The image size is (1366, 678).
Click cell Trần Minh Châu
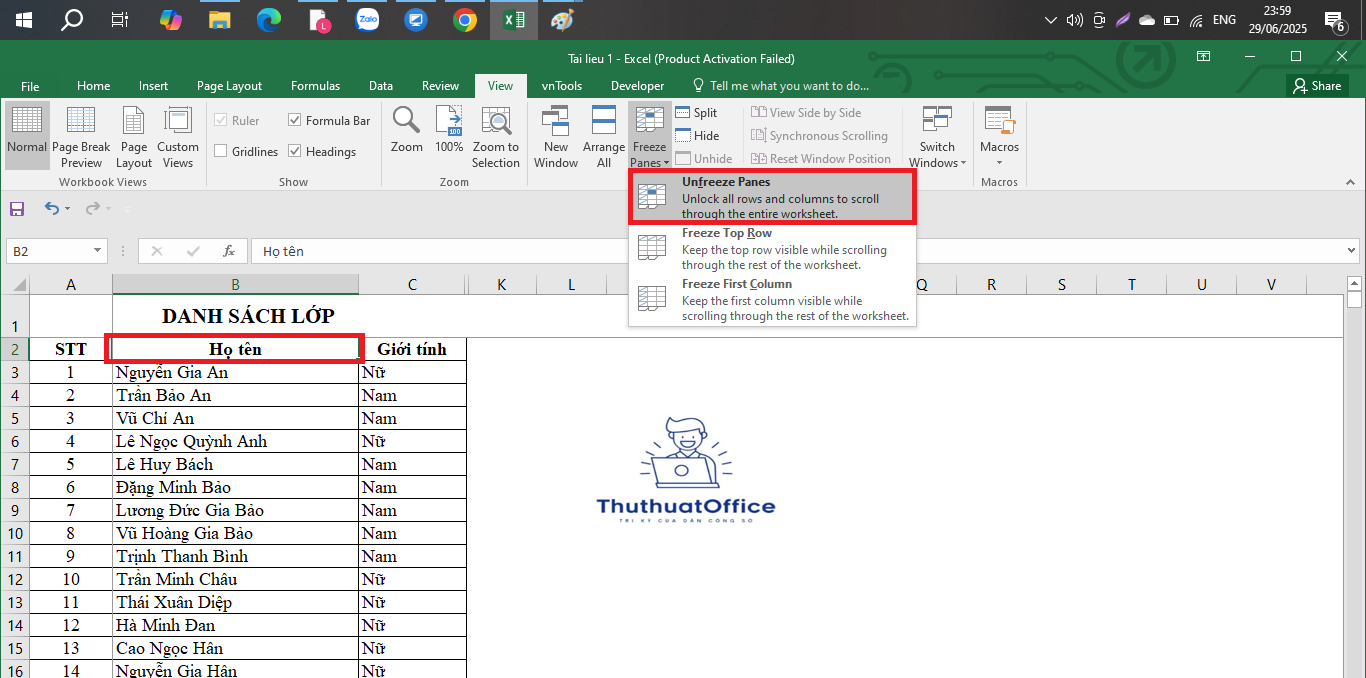pos(235,579)
